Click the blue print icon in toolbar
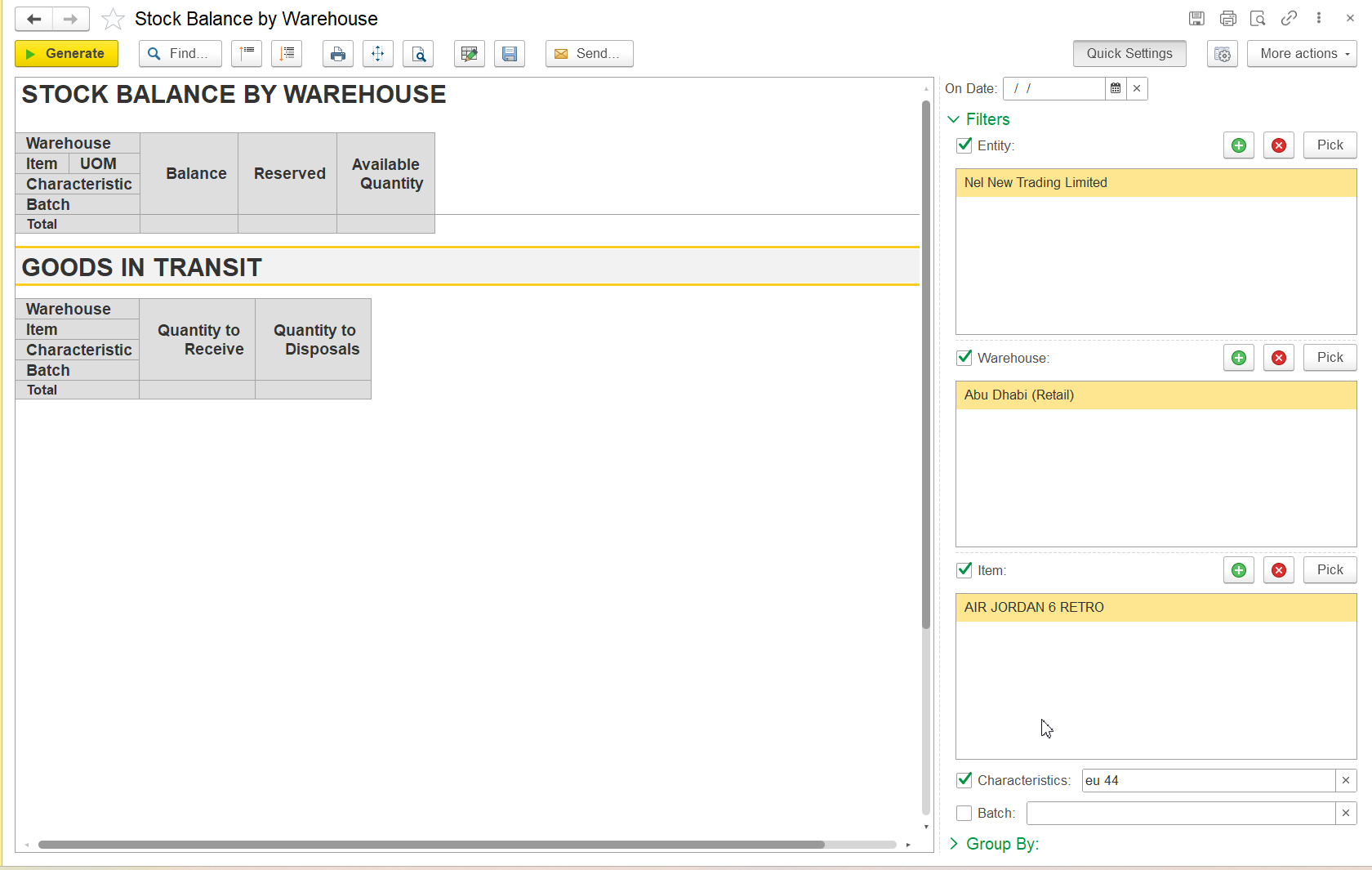 [x=337, y=54]
